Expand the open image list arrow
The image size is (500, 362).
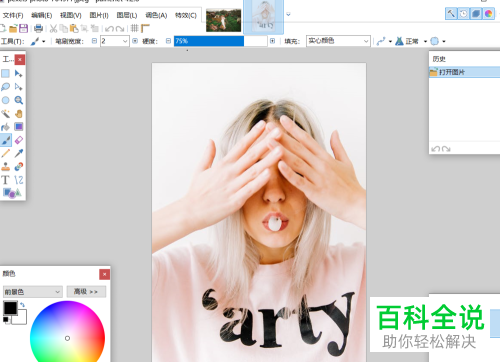click(x=288, y=14)
